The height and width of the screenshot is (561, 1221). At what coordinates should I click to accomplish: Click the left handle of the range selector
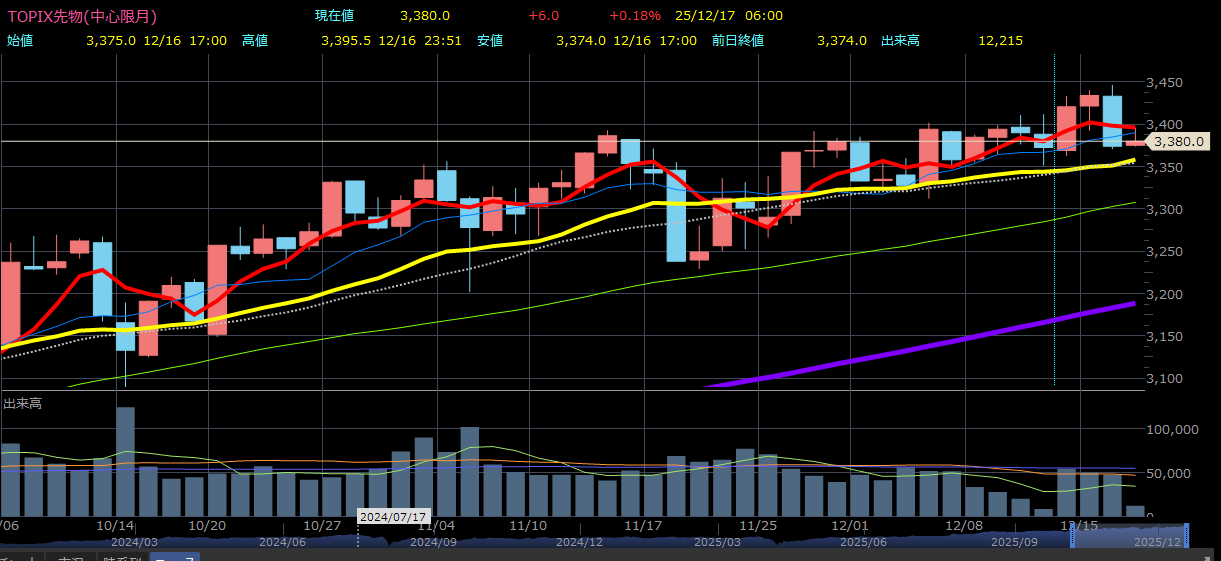point(1073,536)
